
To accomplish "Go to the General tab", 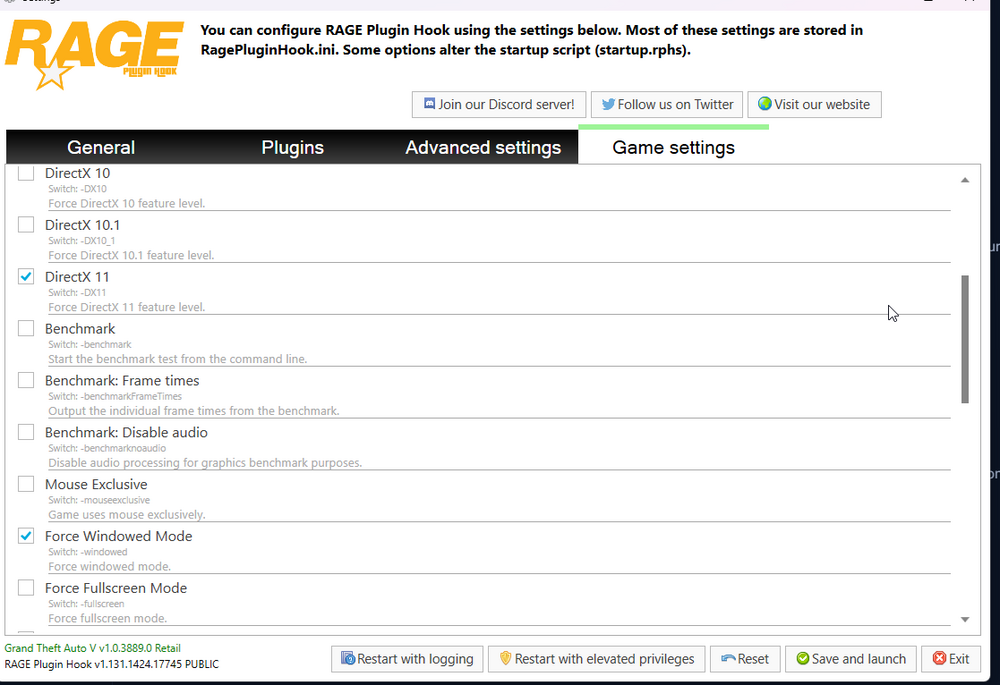I will (101, 147).
